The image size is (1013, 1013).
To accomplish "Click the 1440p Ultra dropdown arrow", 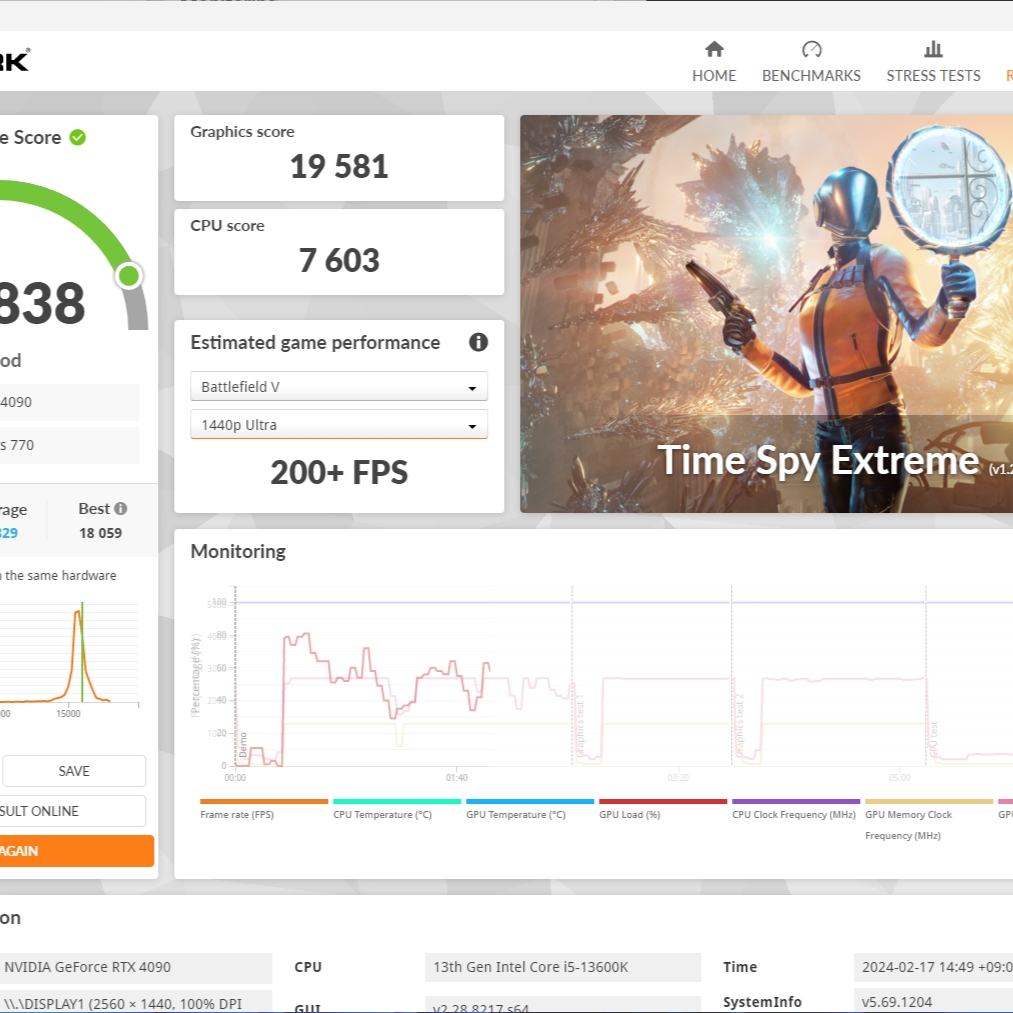I will pos(472,426).
